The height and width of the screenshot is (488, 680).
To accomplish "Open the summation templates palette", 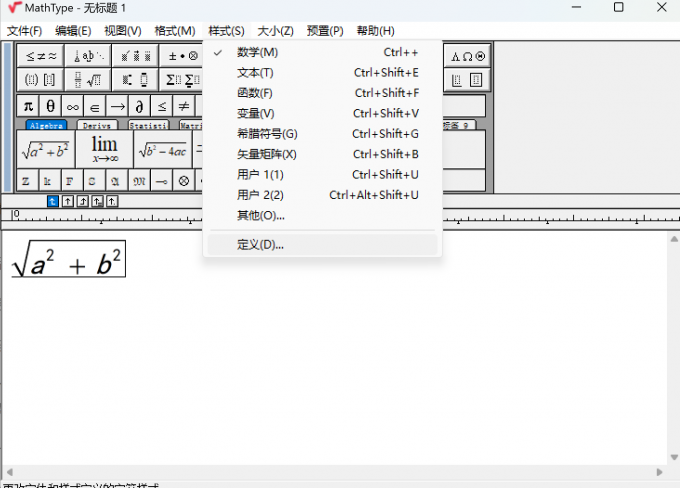I will (182, 80).
